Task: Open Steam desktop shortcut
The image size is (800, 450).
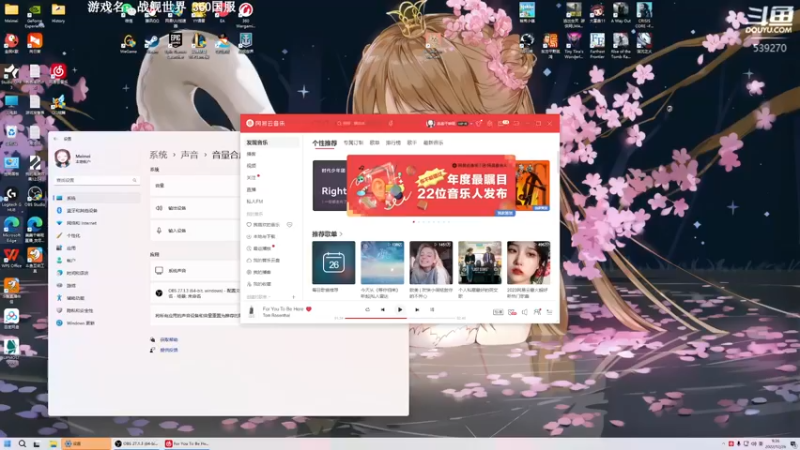Action: 152,44
